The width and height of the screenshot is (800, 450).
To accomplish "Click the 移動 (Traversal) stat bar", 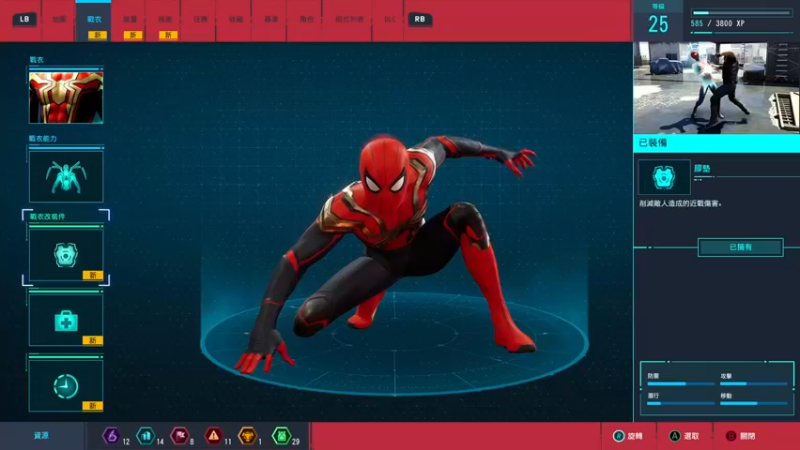I will click(x=754, y=404).
